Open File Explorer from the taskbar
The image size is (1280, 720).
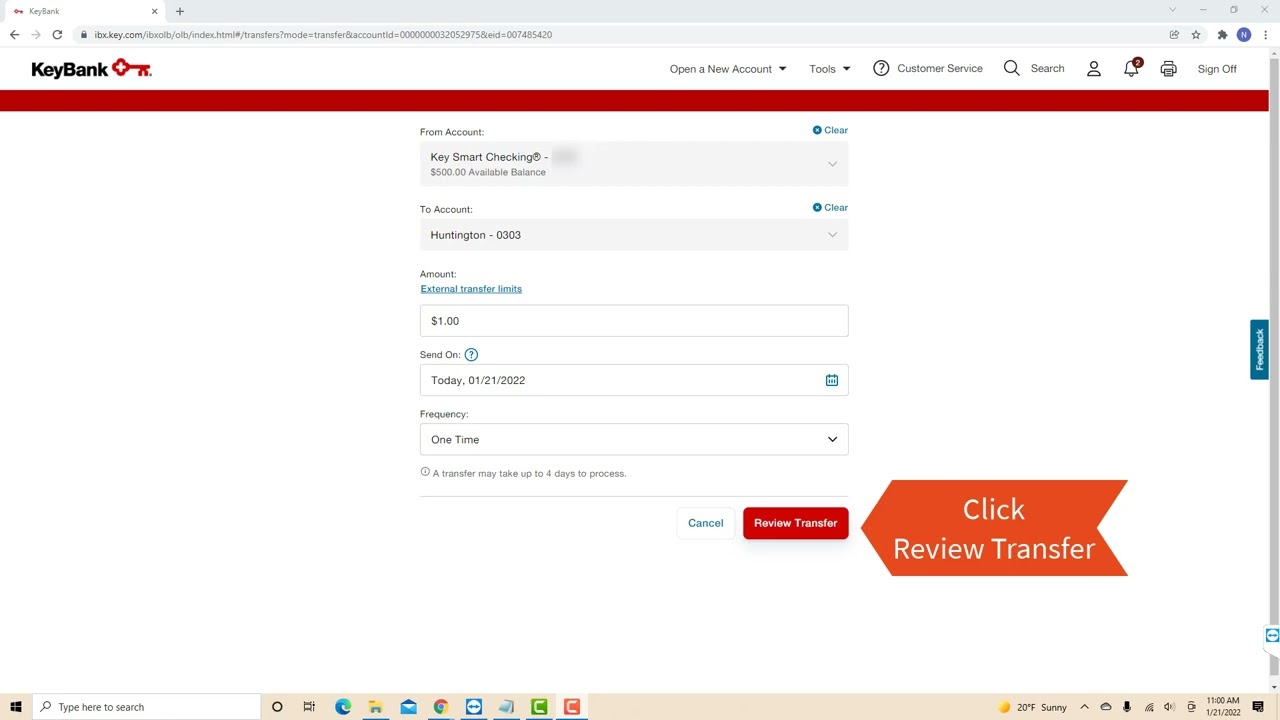pos(375,707)
